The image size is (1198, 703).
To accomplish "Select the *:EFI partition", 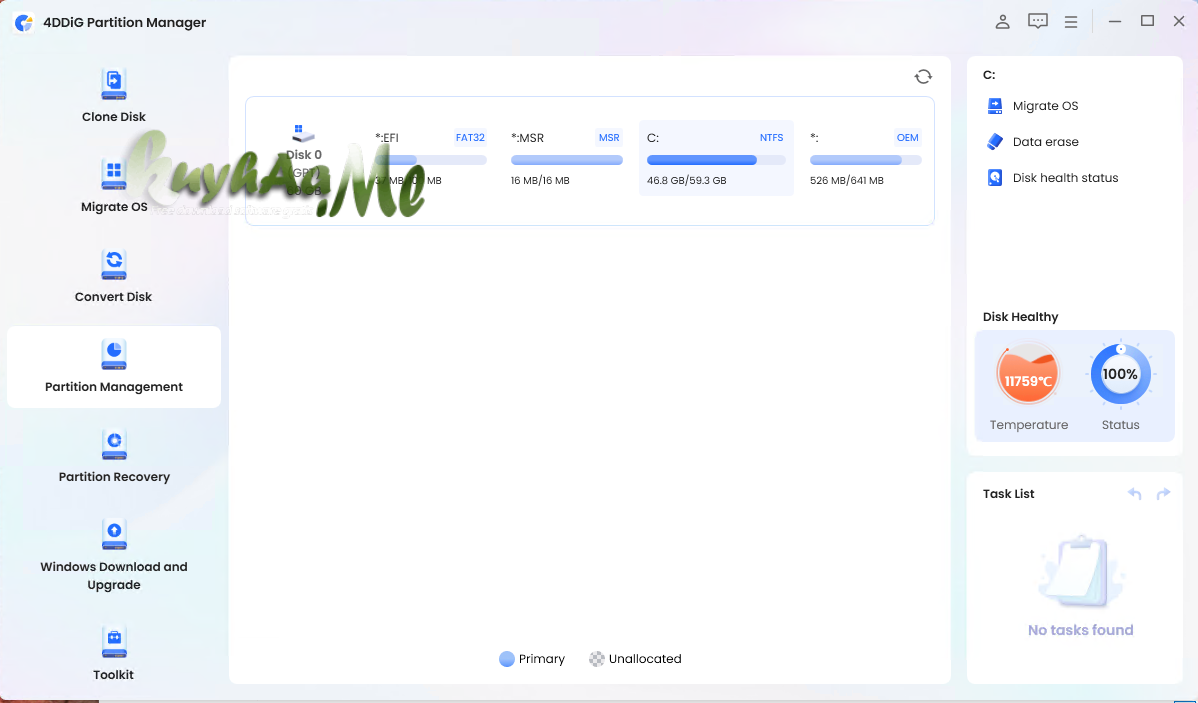I will point(430,158).
